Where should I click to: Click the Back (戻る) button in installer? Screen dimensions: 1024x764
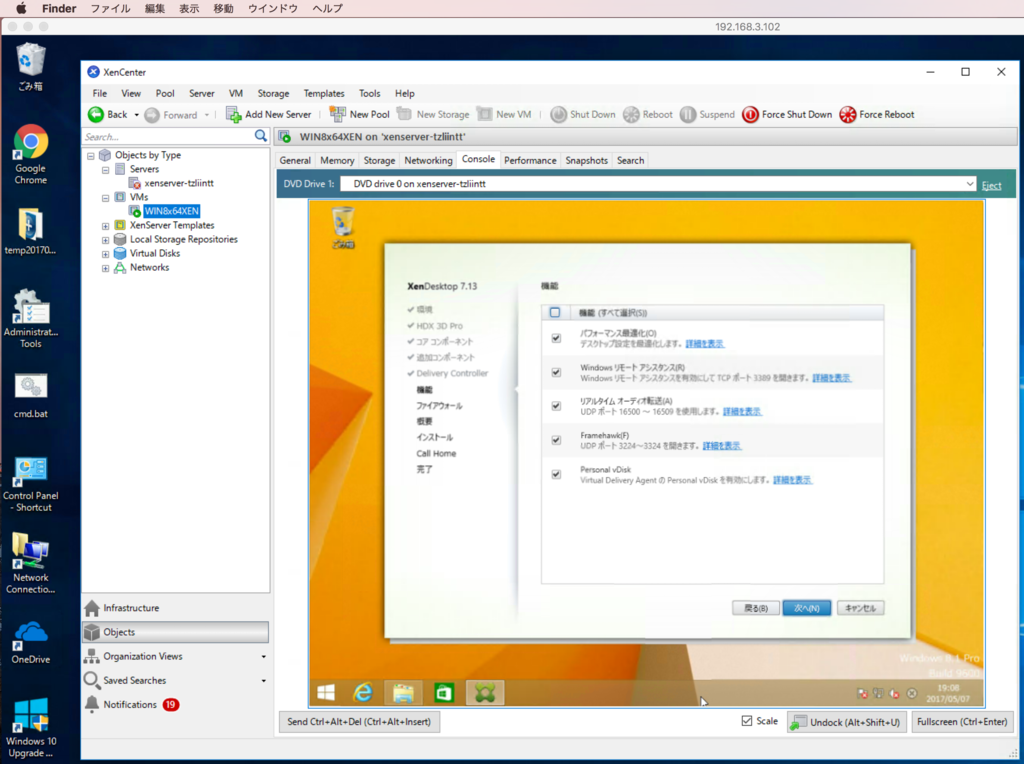pos(756,608)
